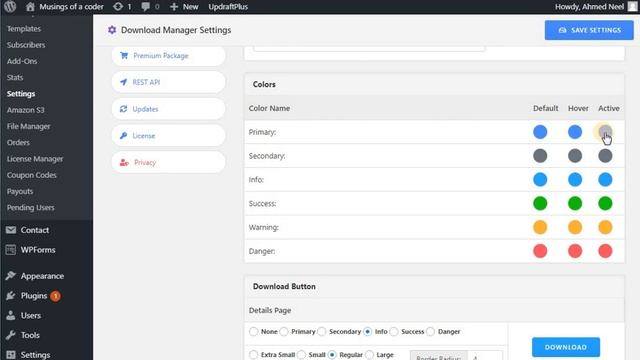Pick the Secondary Active color swatch
The image size is (640, 360).
[x=605, y=156]
